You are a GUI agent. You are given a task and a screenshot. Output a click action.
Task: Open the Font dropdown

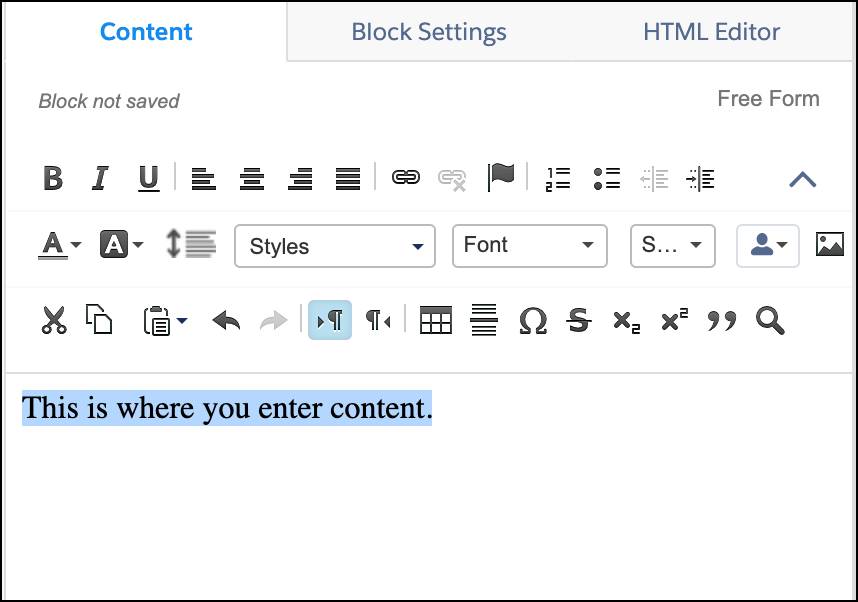(530, 246)
